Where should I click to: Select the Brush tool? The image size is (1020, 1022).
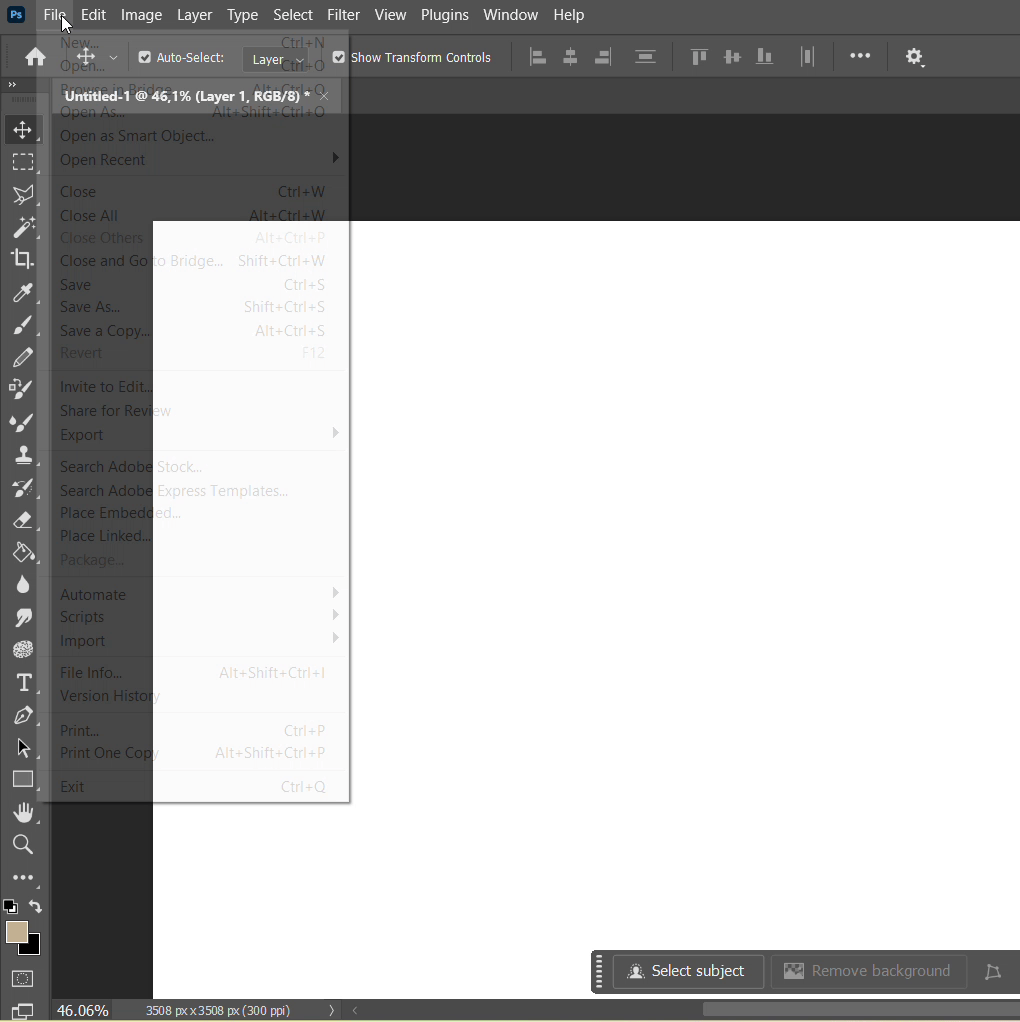tap(23, 325)
